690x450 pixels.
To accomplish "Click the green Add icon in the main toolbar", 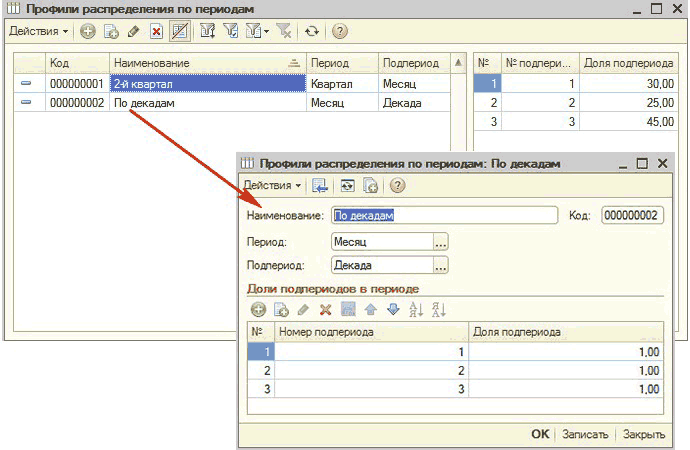I will (x=88, y=31).
